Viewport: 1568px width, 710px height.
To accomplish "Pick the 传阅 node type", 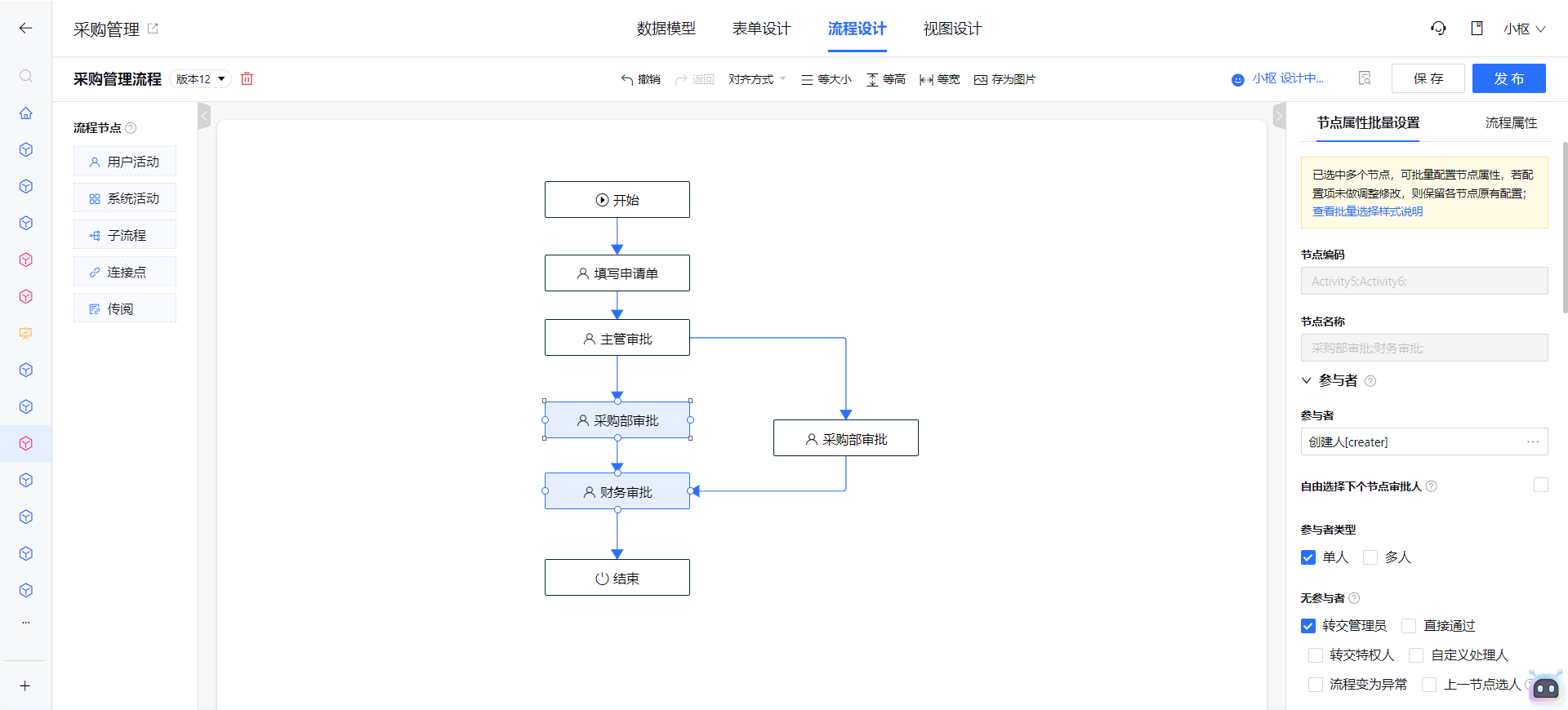I will click(x=125, y=308).
